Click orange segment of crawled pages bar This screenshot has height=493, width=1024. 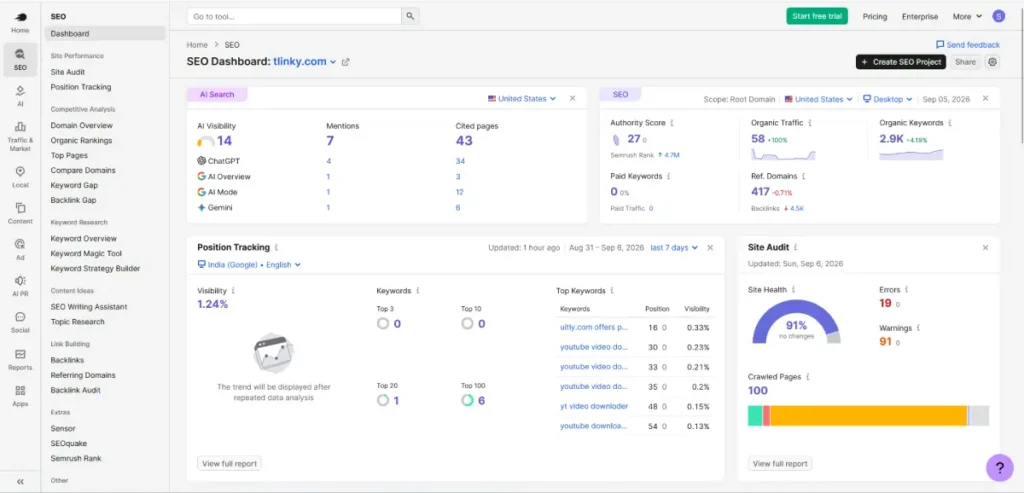[x=868, y=416]
